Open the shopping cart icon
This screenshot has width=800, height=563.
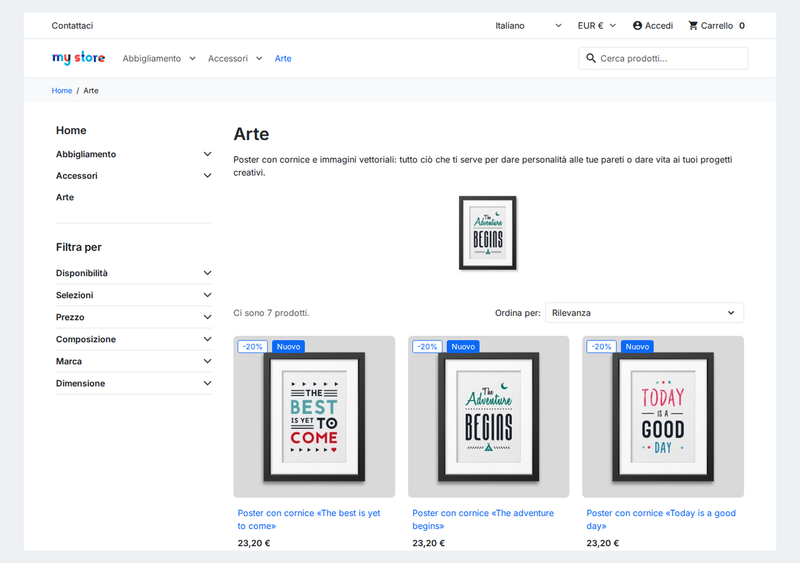692,26
